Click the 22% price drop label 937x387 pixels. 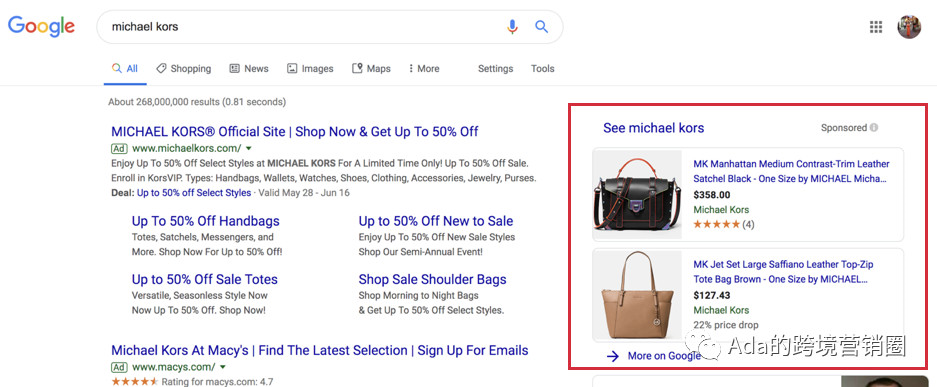pos(726,325)
